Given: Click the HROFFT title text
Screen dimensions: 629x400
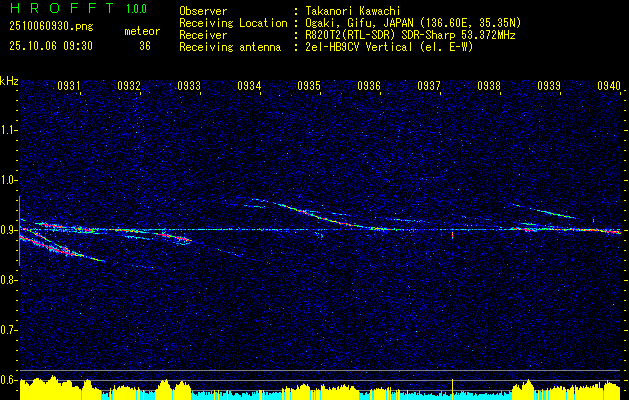Looking at the screenshot, I should click(x=62, y=8).
